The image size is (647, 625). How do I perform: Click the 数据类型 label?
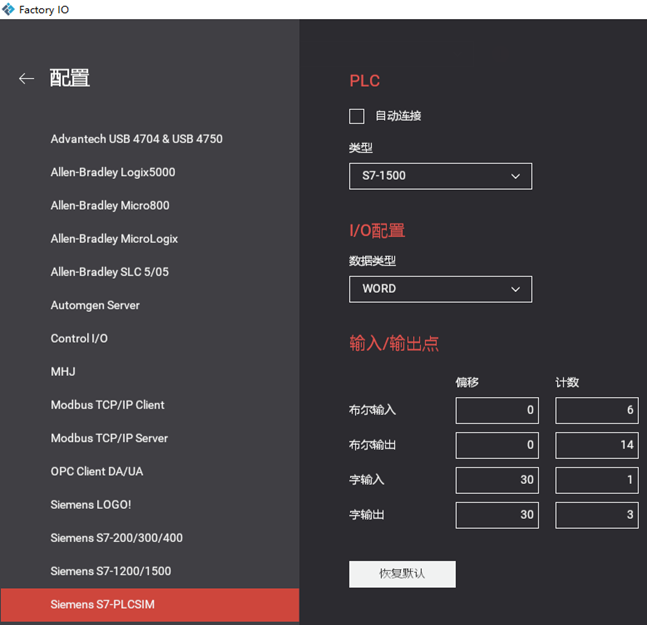click(x=372, y=261)
